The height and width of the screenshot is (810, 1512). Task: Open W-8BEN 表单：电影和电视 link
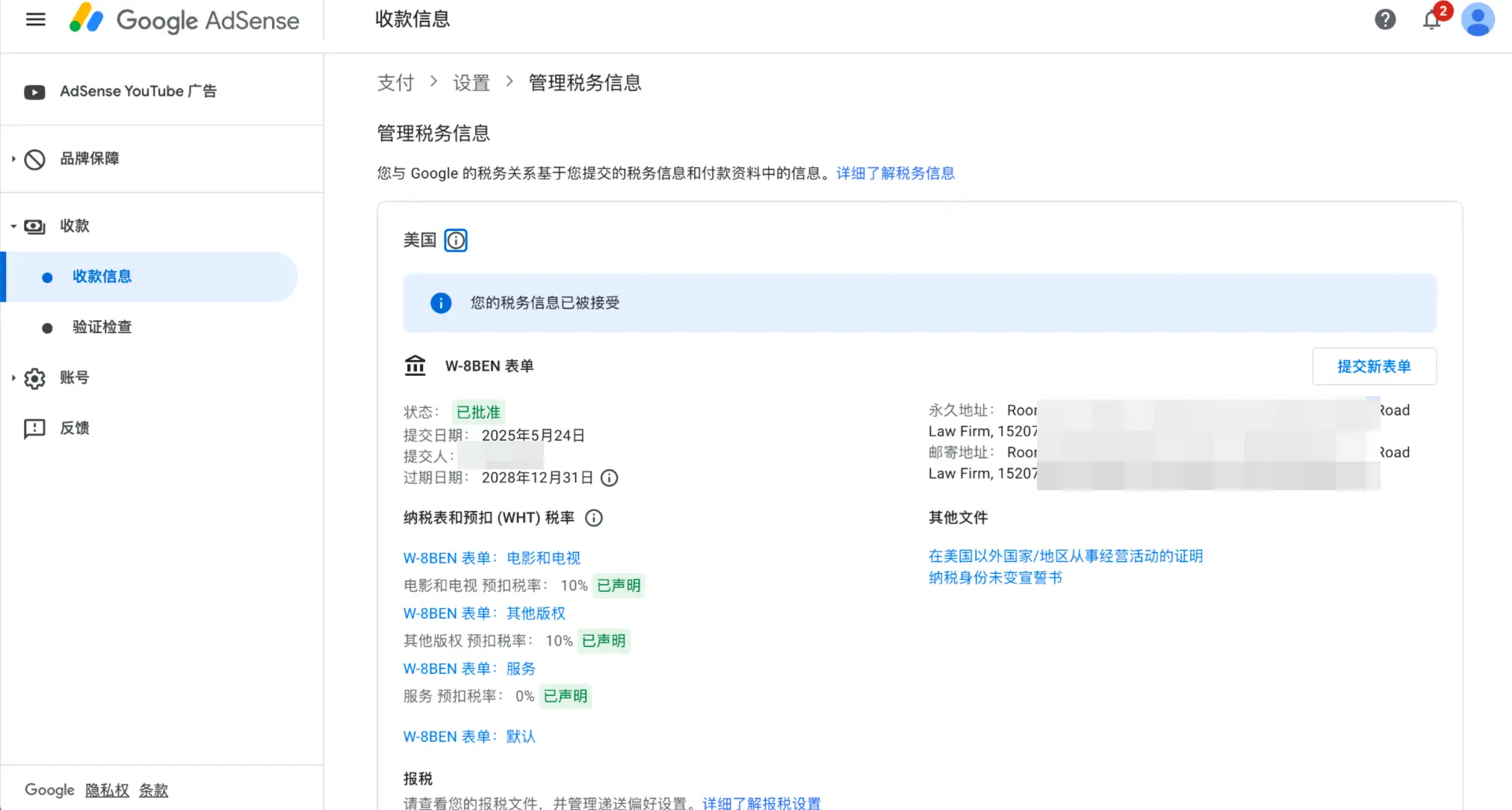(x=492, y=558)
